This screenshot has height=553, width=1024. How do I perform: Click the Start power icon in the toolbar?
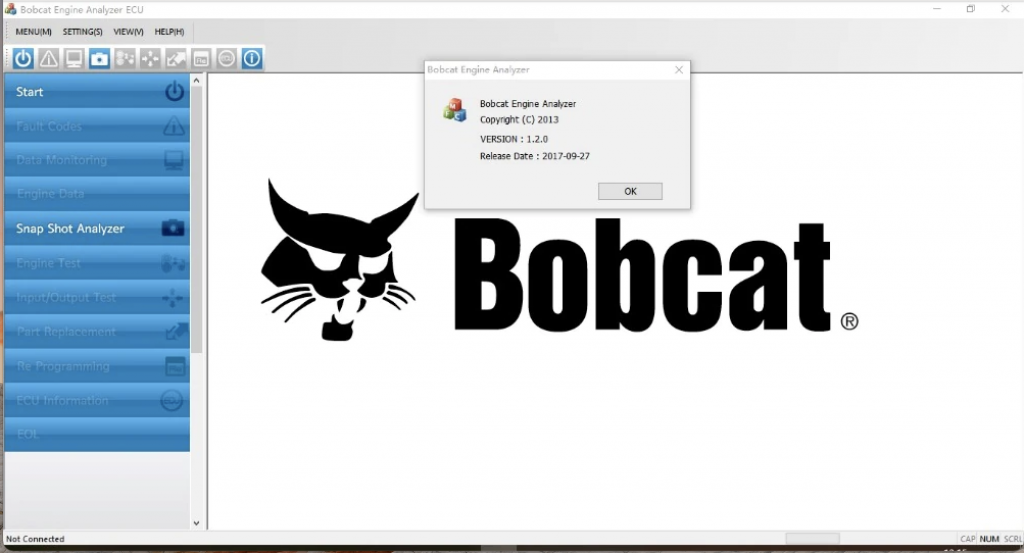[x=23, y=59]
